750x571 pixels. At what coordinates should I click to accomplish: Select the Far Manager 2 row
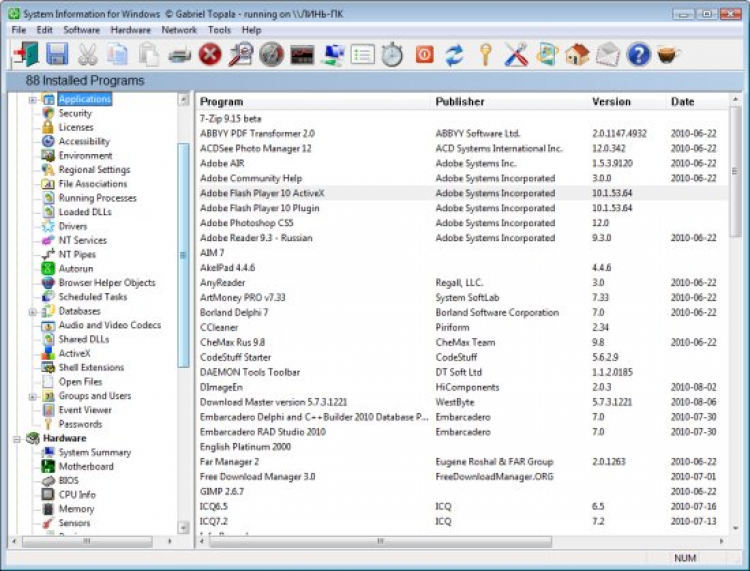click(x=462, y=461)
